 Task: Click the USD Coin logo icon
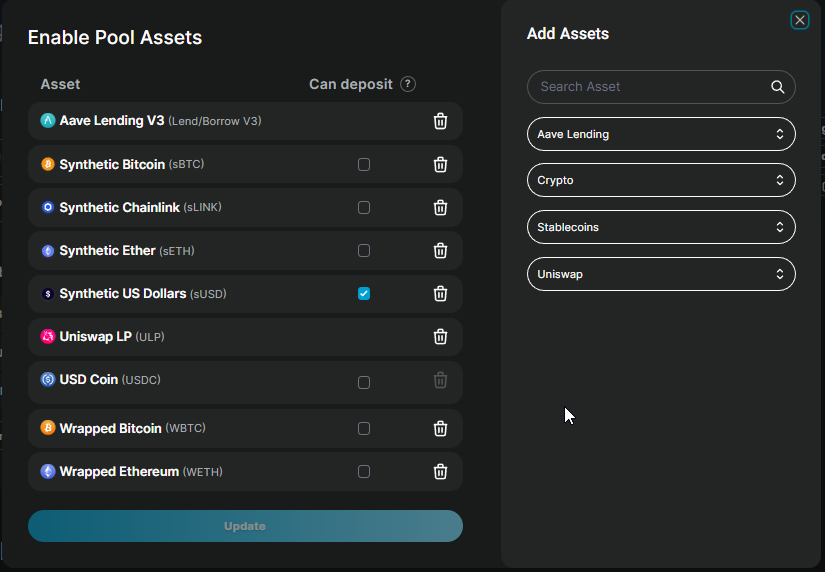coord(48,379)
